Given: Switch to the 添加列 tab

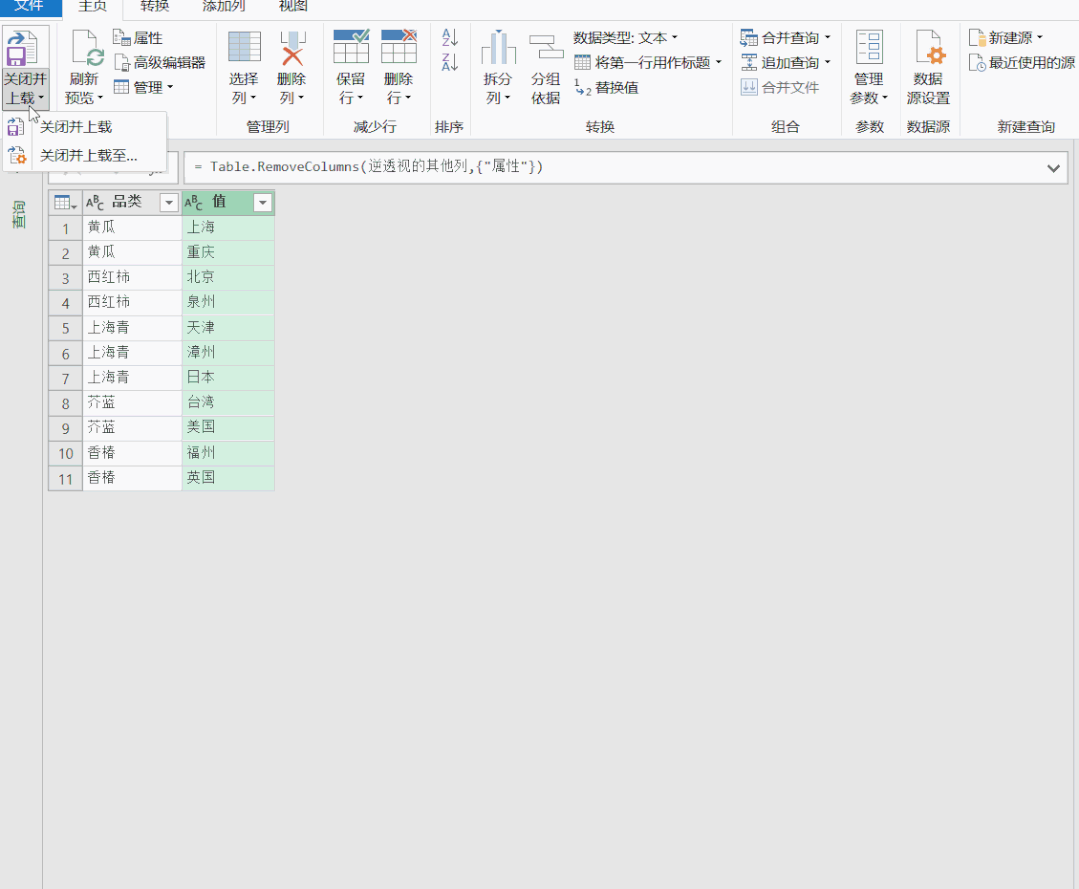Looking at the screenshot, I should [224, 6].
